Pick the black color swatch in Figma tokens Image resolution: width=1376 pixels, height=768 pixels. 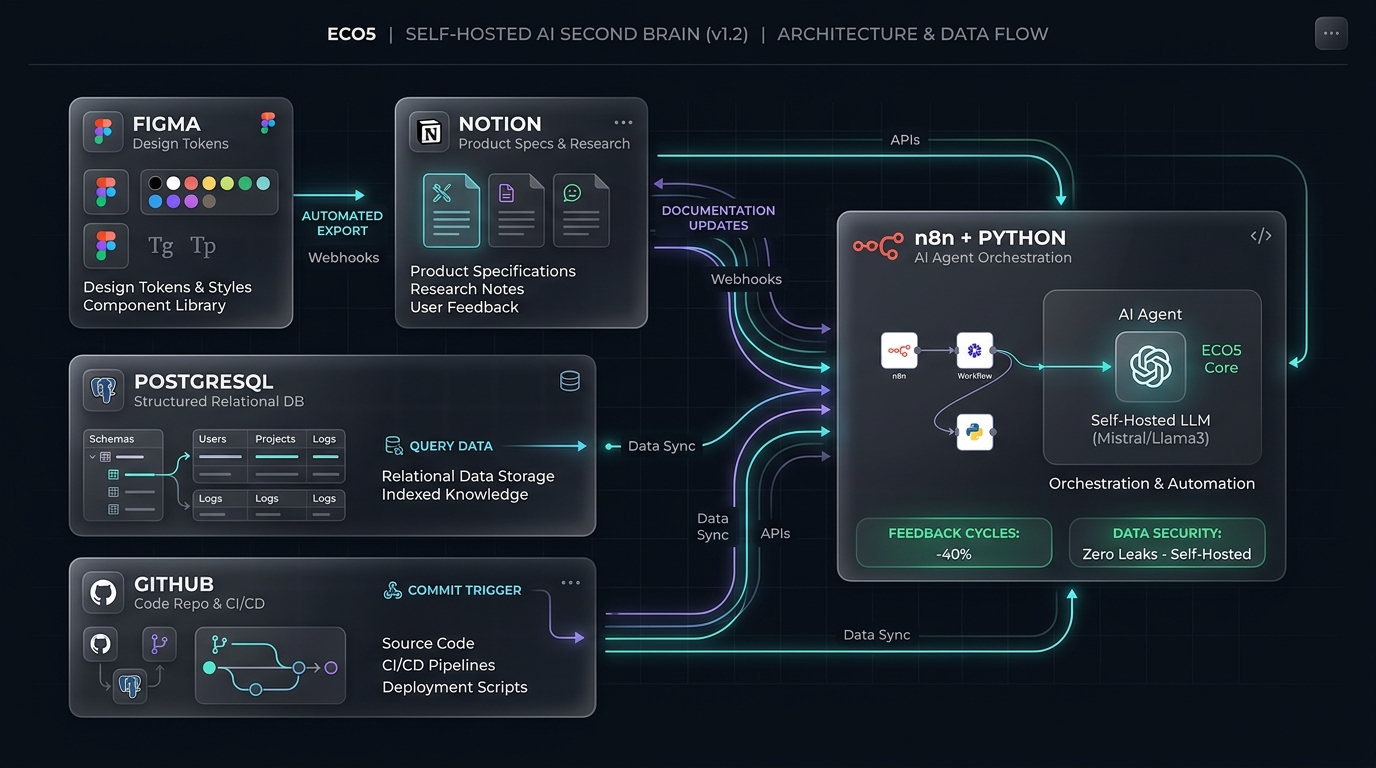click(155, 183)
